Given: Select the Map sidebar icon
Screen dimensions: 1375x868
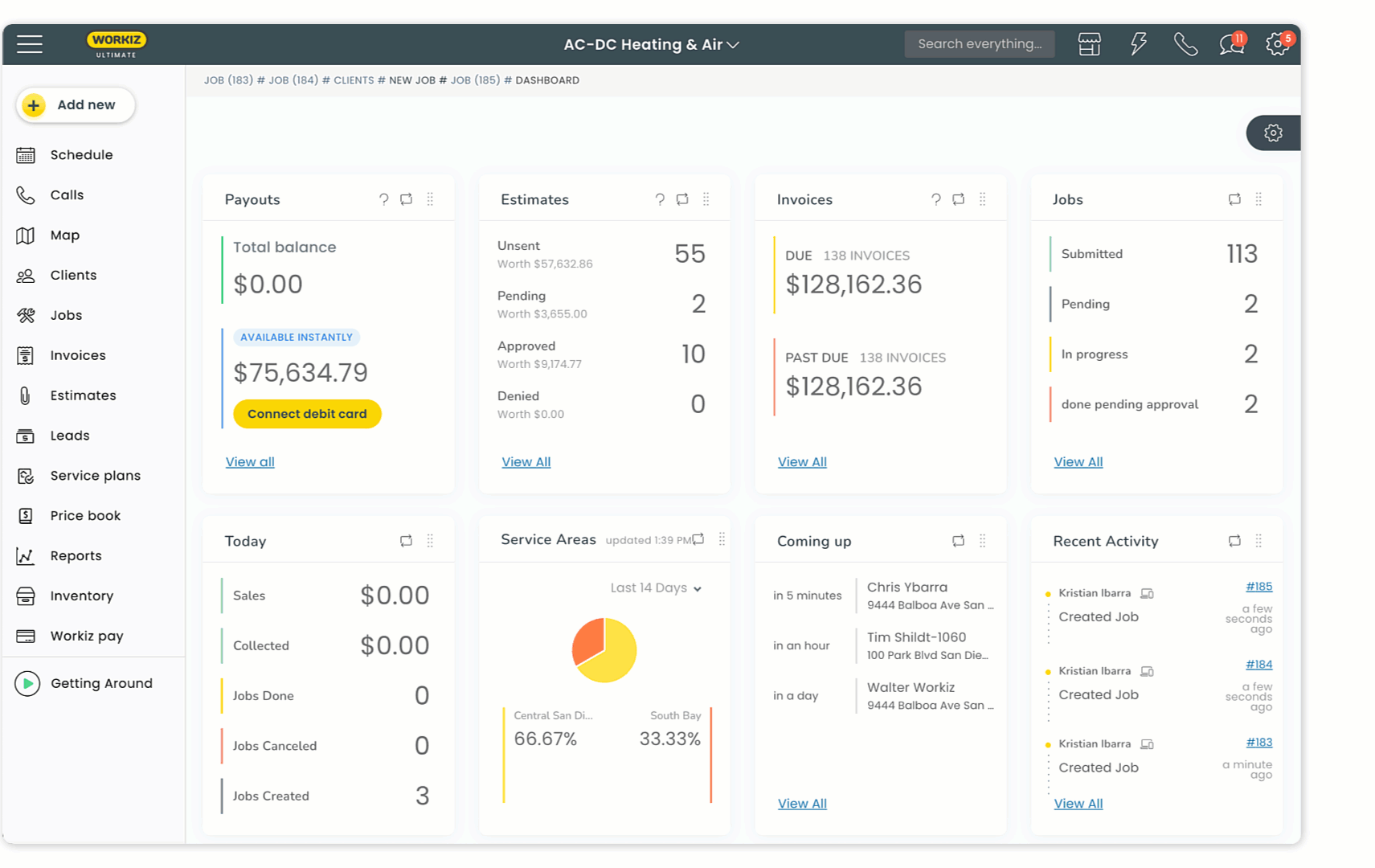Looking at the screenshot, I should 27,235.
